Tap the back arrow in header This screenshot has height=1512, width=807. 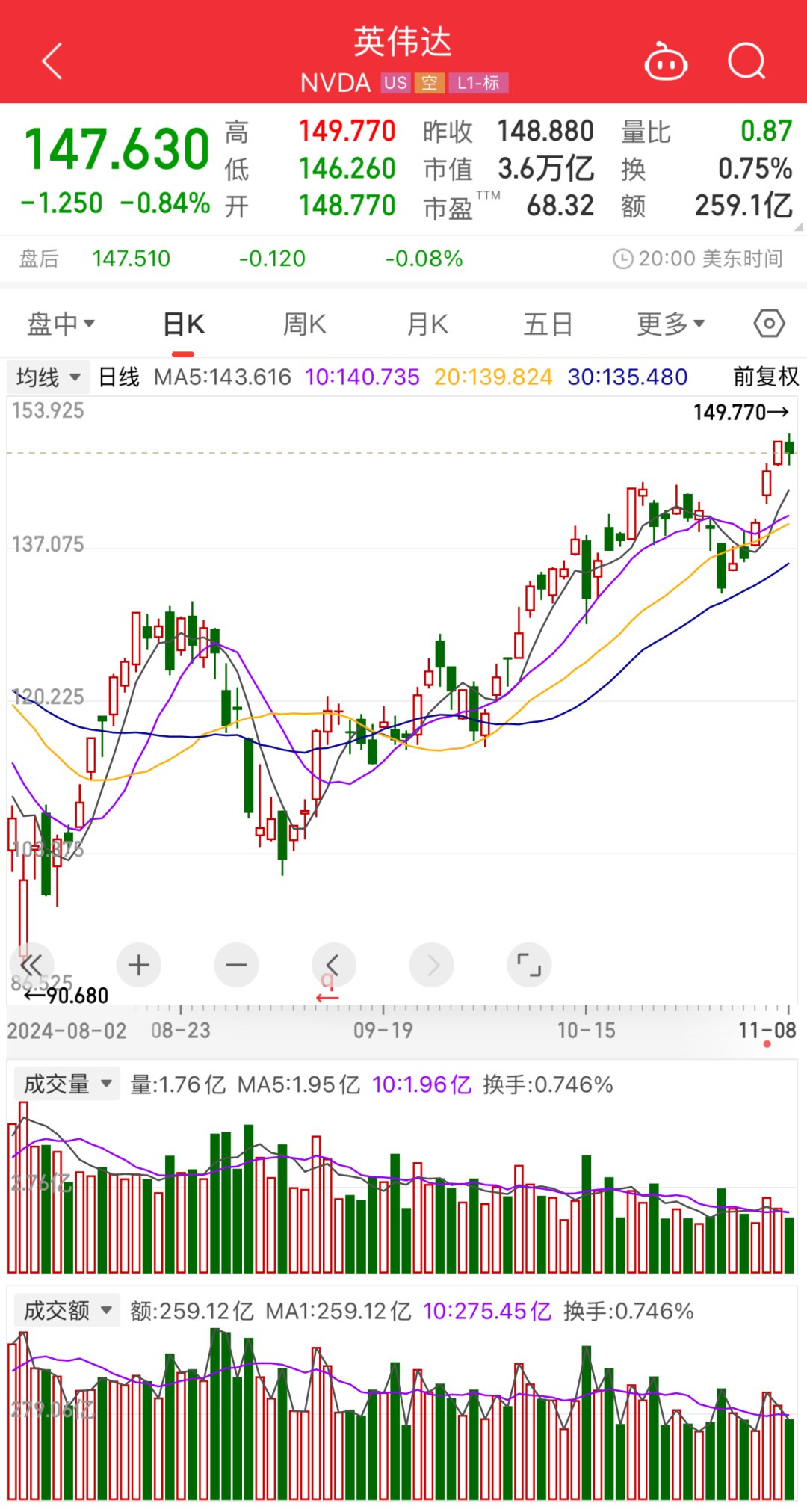click(52, 61)
